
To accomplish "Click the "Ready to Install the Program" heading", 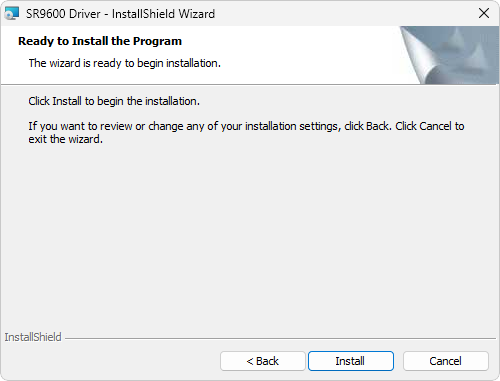I will (100, 41).
